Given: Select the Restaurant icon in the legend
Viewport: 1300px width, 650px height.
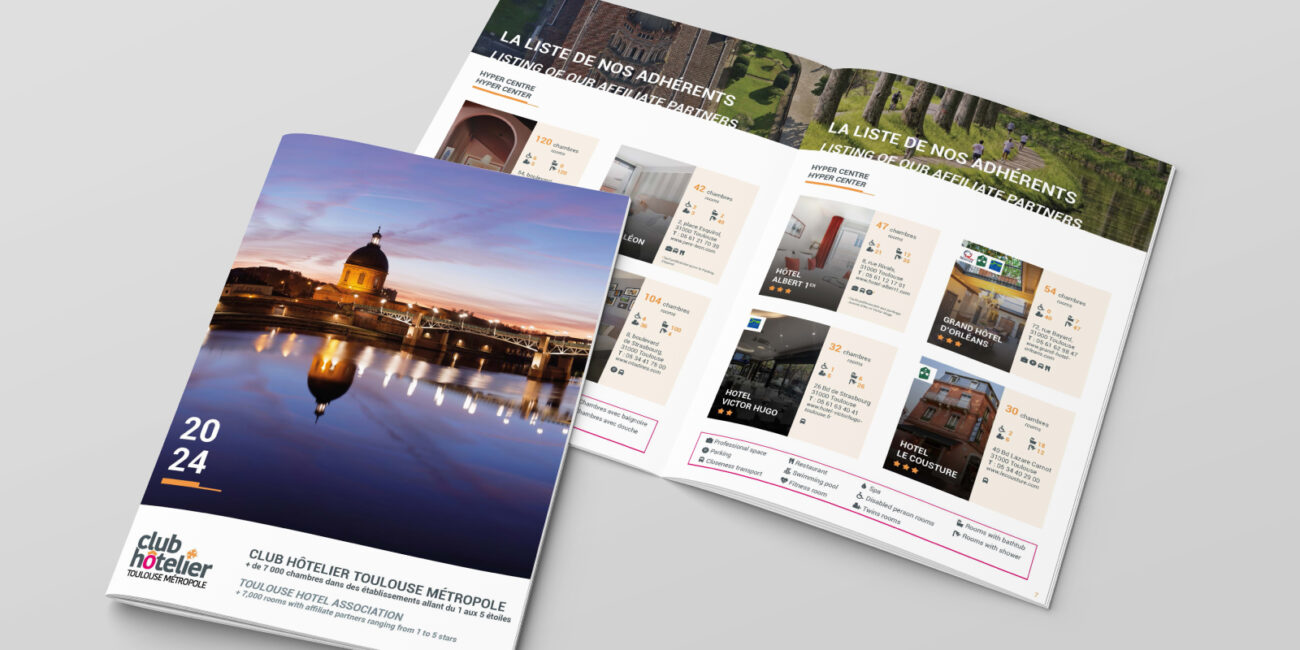Looking at the screenshot, I should (x=789, y=463).
